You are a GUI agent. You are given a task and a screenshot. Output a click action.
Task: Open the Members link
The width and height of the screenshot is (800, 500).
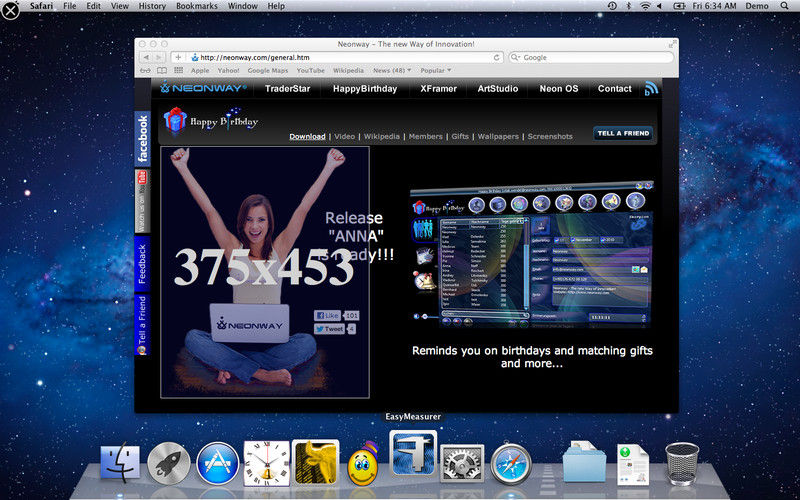coord(426,136)
